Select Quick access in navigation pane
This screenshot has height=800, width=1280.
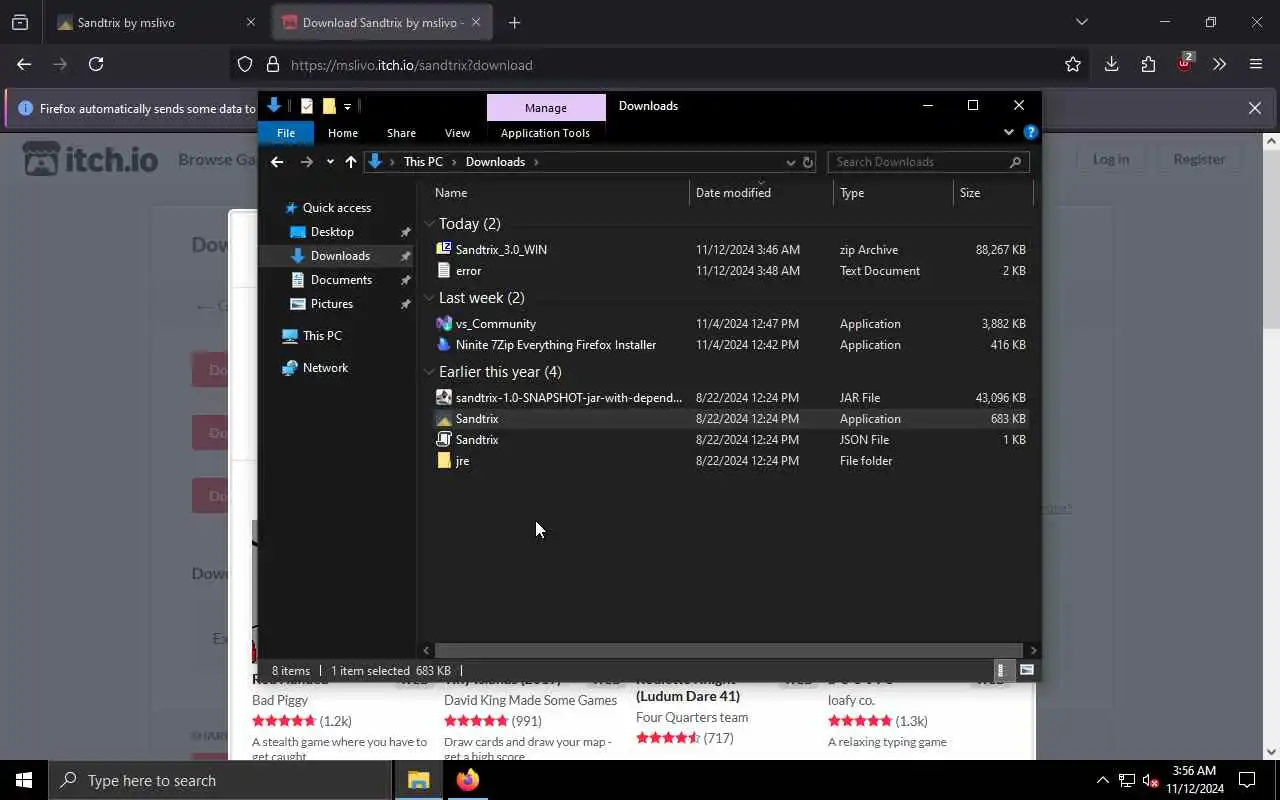(337, 207)
